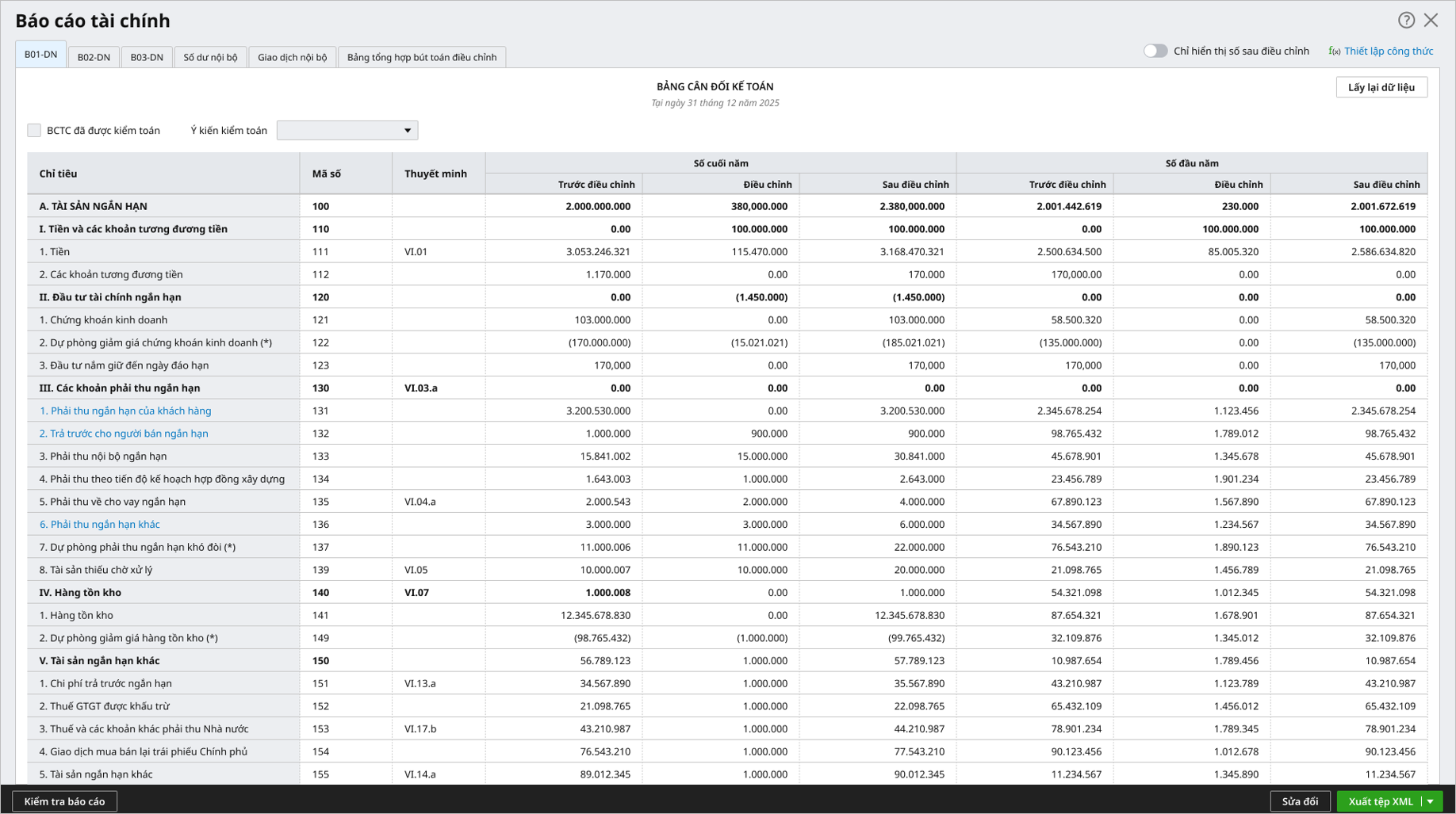Switch to the B02-DN tab

click(94, 57)
